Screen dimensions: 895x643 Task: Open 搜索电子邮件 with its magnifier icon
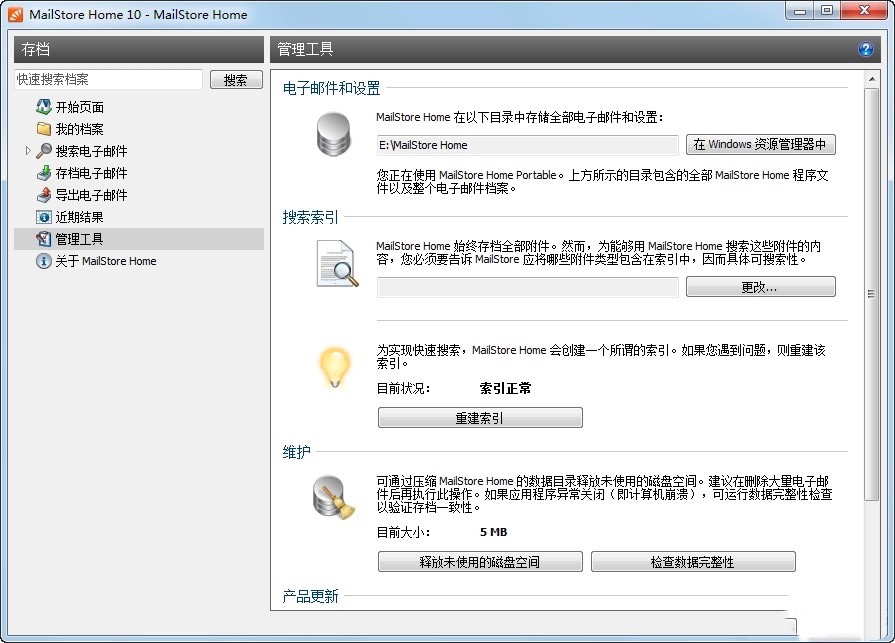(x=45, y=150)
